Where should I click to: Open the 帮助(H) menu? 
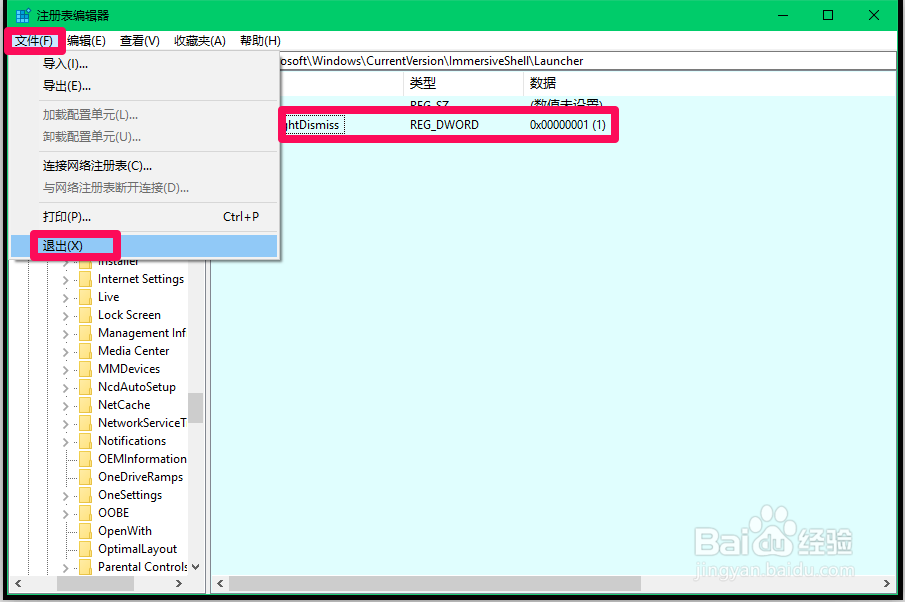[260, 41]
